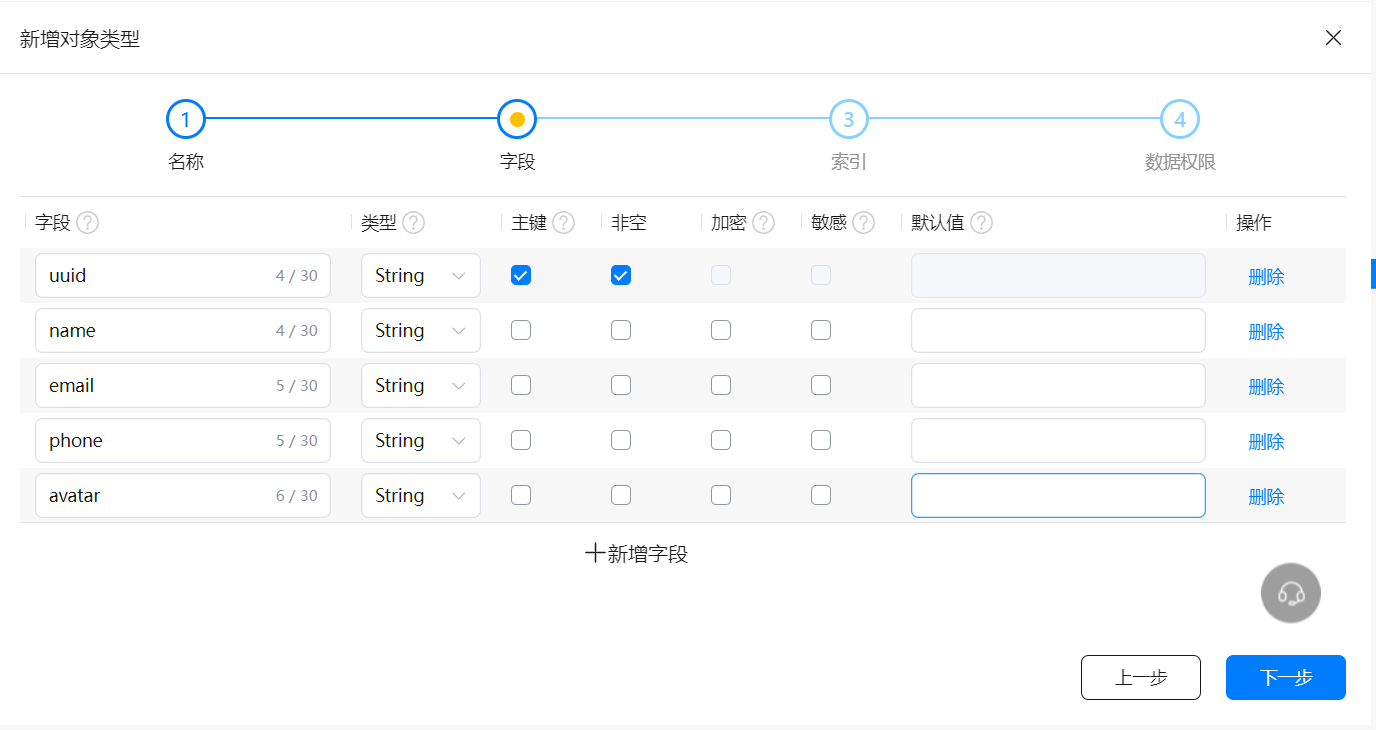
Task: Proceed with 下一步 button
Action: pos(1286,677)
